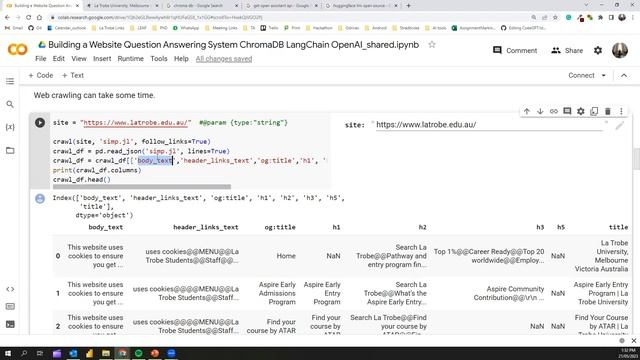Open the command palette icon

click(x=10, y=307)
